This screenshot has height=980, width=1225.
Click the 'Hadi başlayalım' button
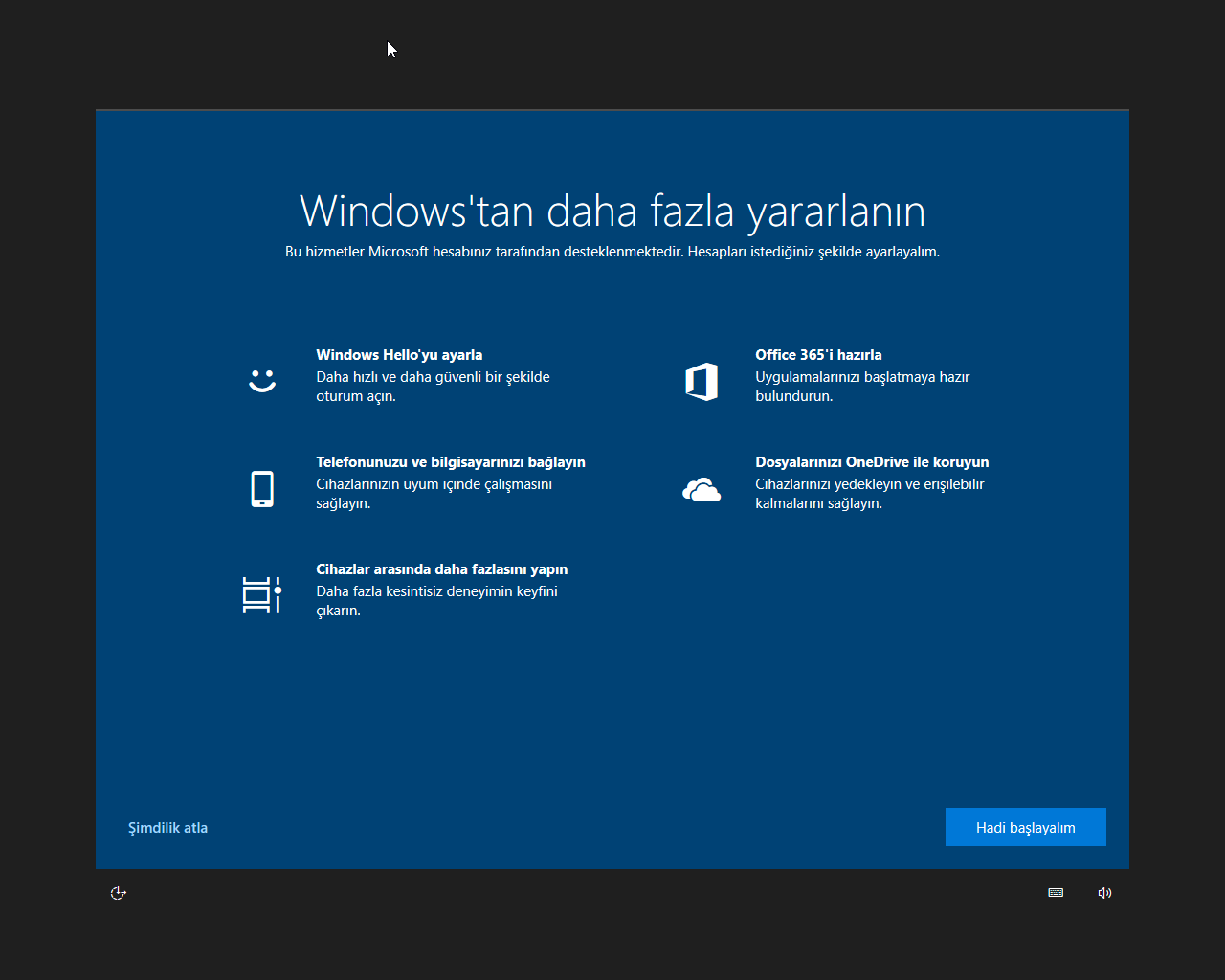(1026, 827)
